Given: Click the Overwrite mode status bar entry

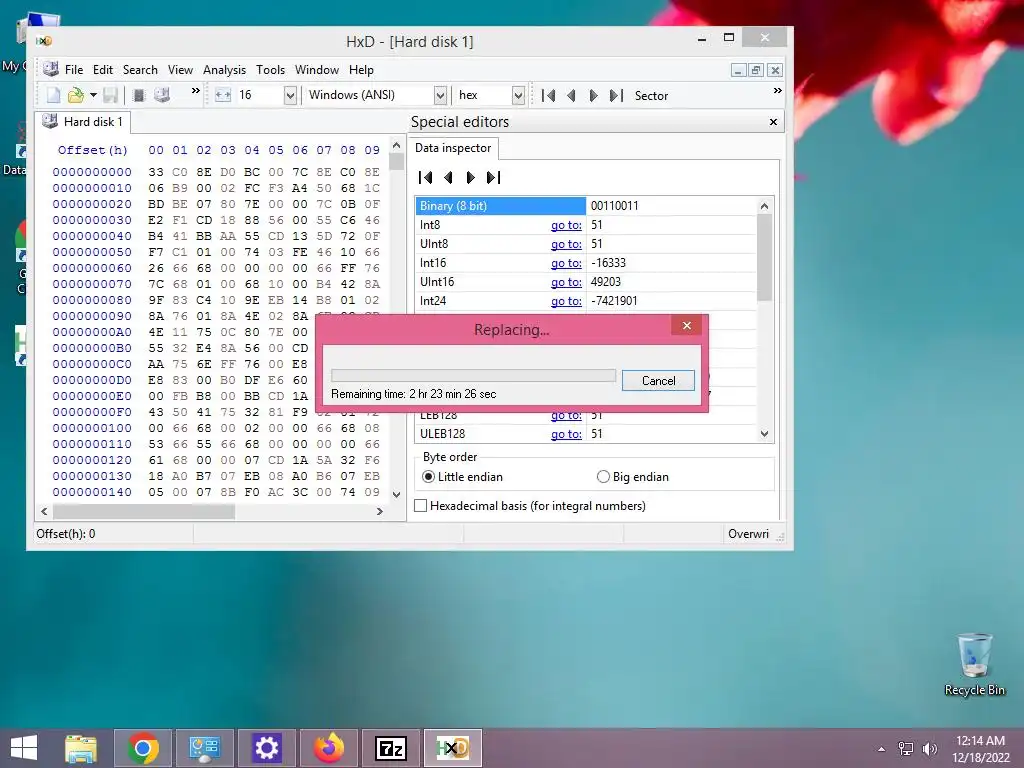Looking at the screenshot, I should point(748,534).
